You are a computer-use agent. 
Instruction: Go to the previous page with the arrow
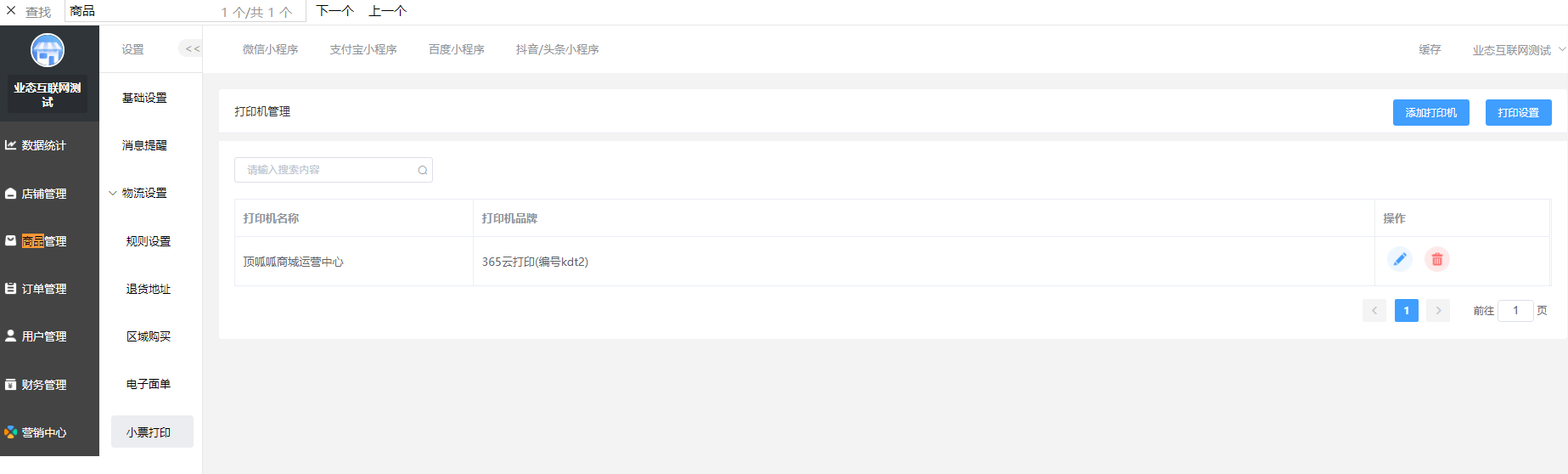click(1374, 311)
